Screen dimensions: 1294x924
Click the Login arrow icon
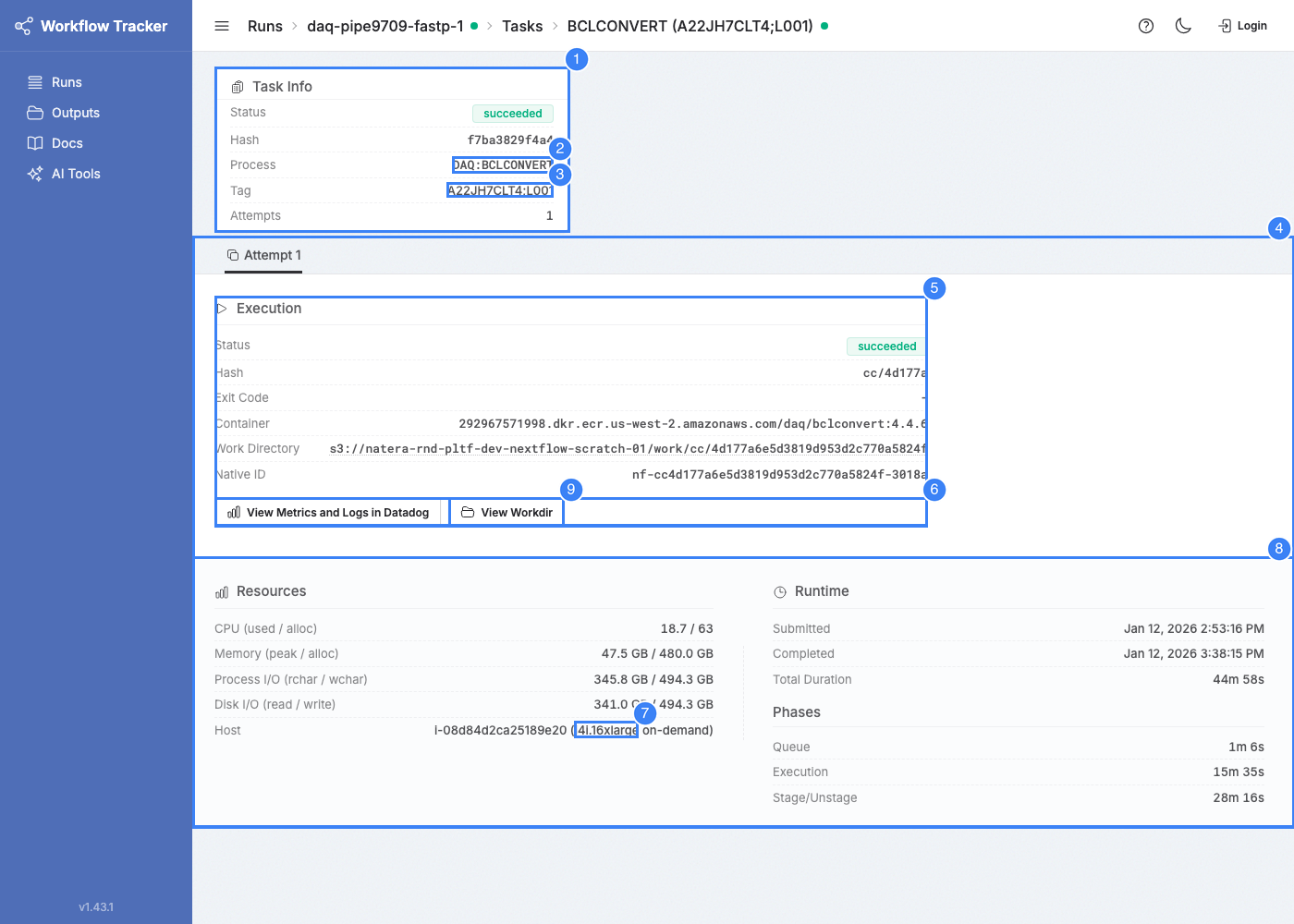pos(1226,26)
